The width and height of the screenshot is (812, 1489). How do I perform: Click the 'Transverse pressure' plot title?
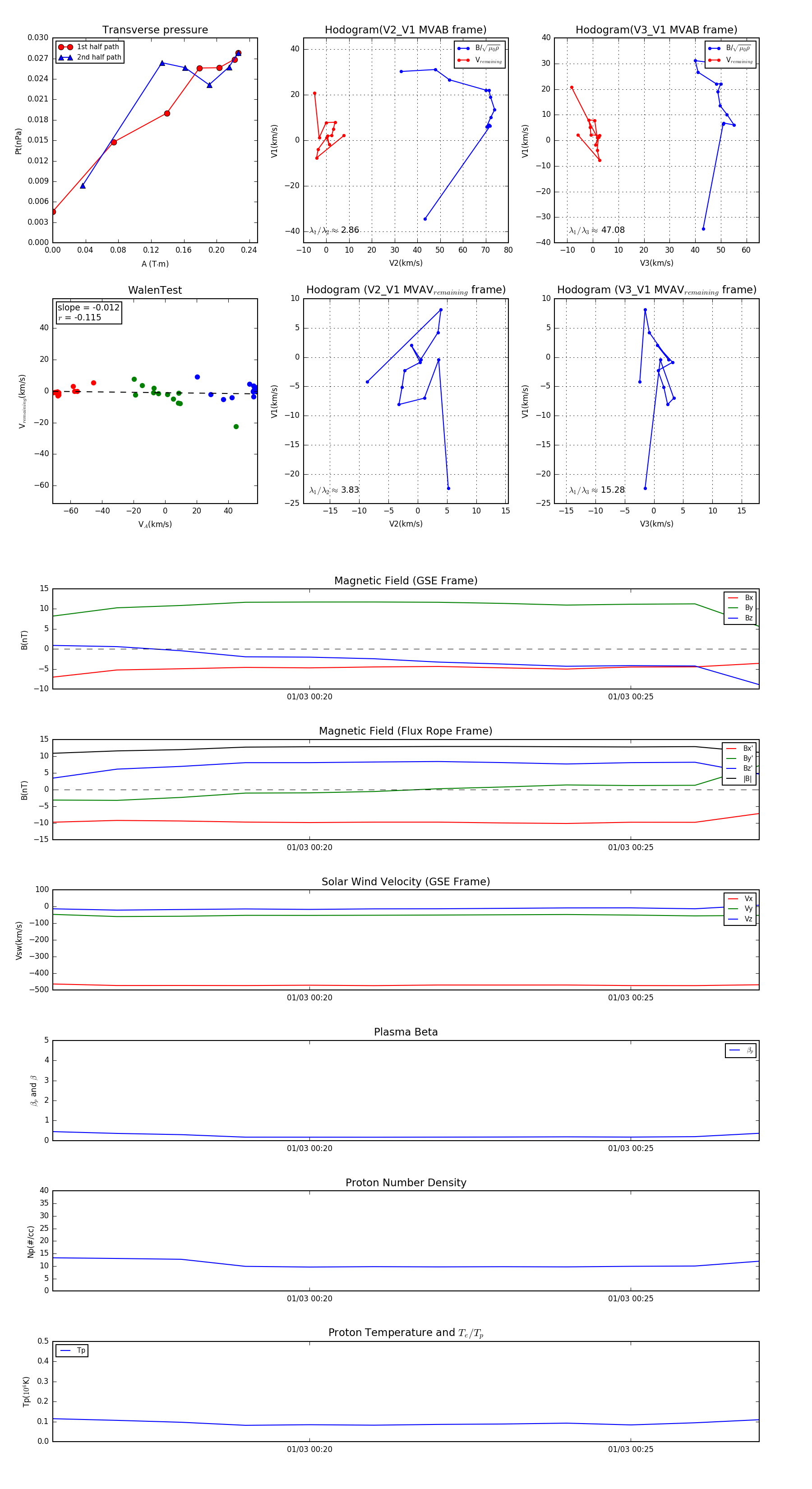tap(155, 30)
